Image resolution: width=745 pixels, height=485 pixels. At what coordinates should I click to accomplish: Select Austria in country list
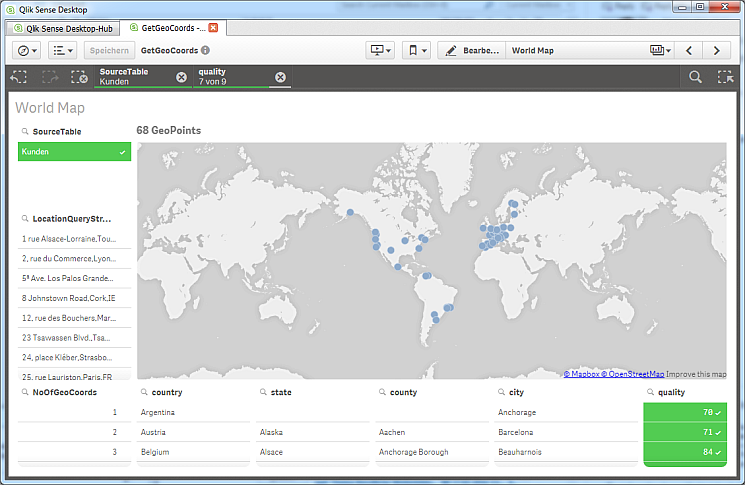click(x=193, y=432)
